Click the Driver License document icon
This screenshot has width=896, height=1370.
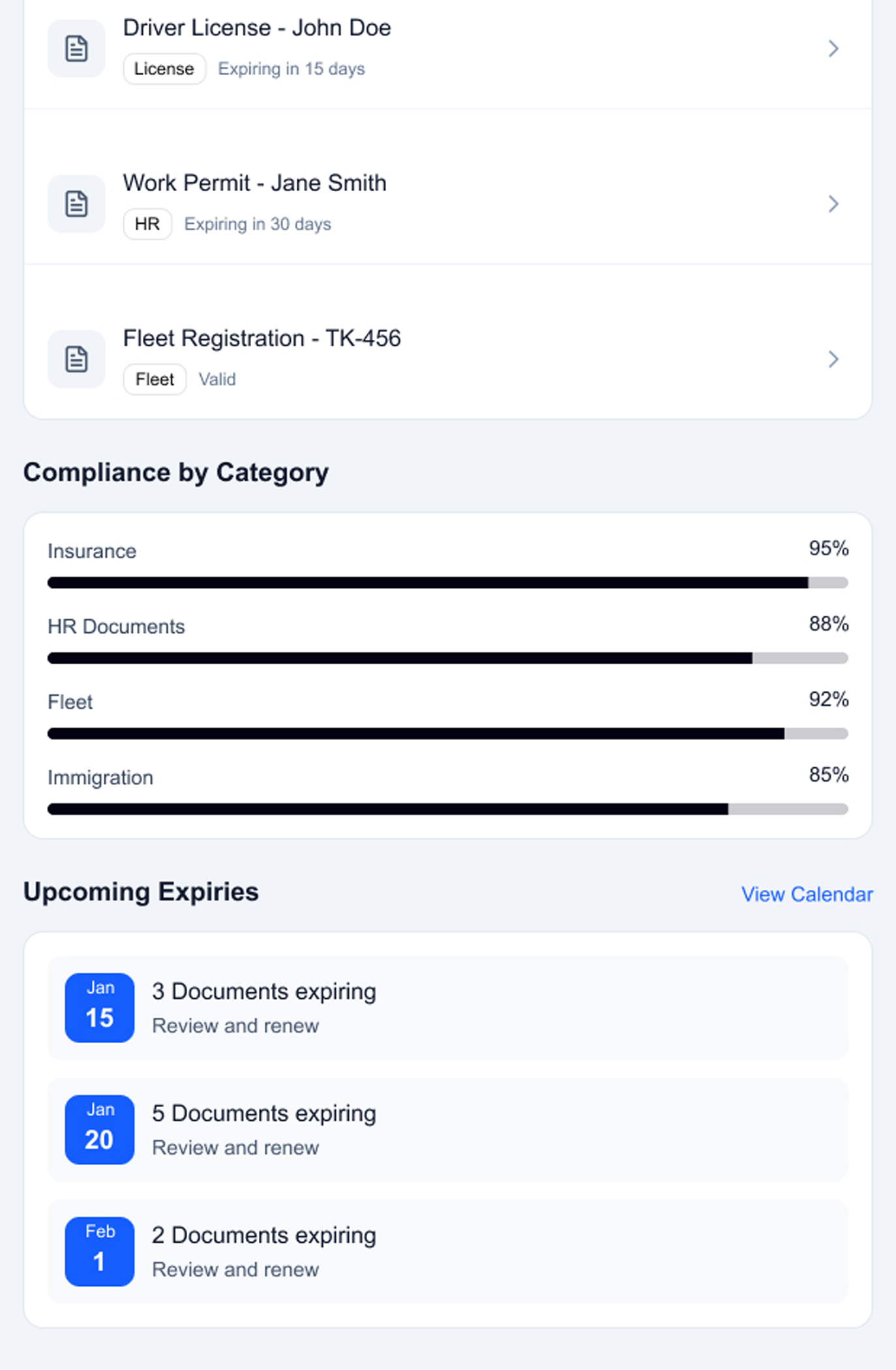[x=76, y=49]
